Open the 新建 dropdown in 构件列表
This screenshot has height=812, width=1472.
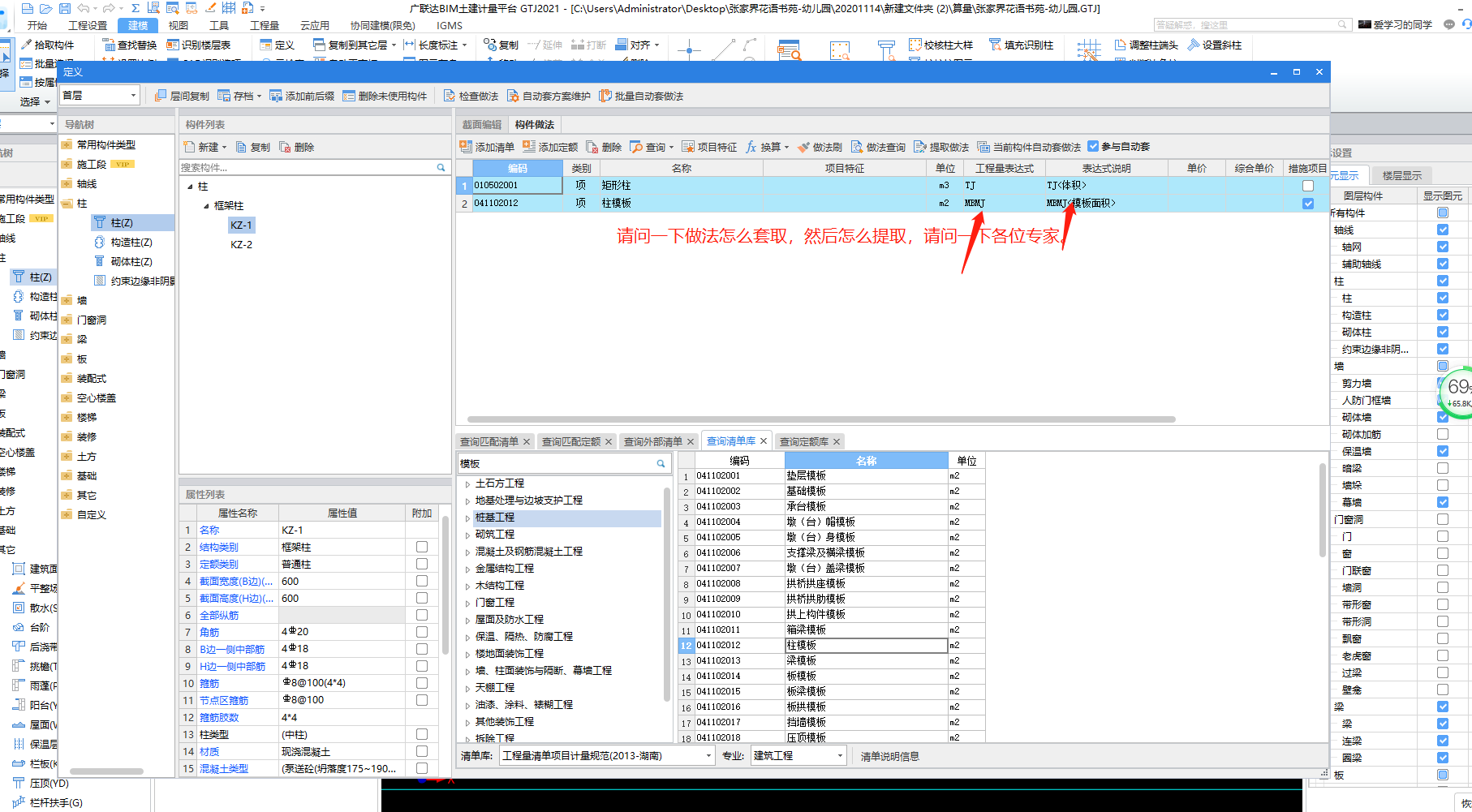[225, 147]
